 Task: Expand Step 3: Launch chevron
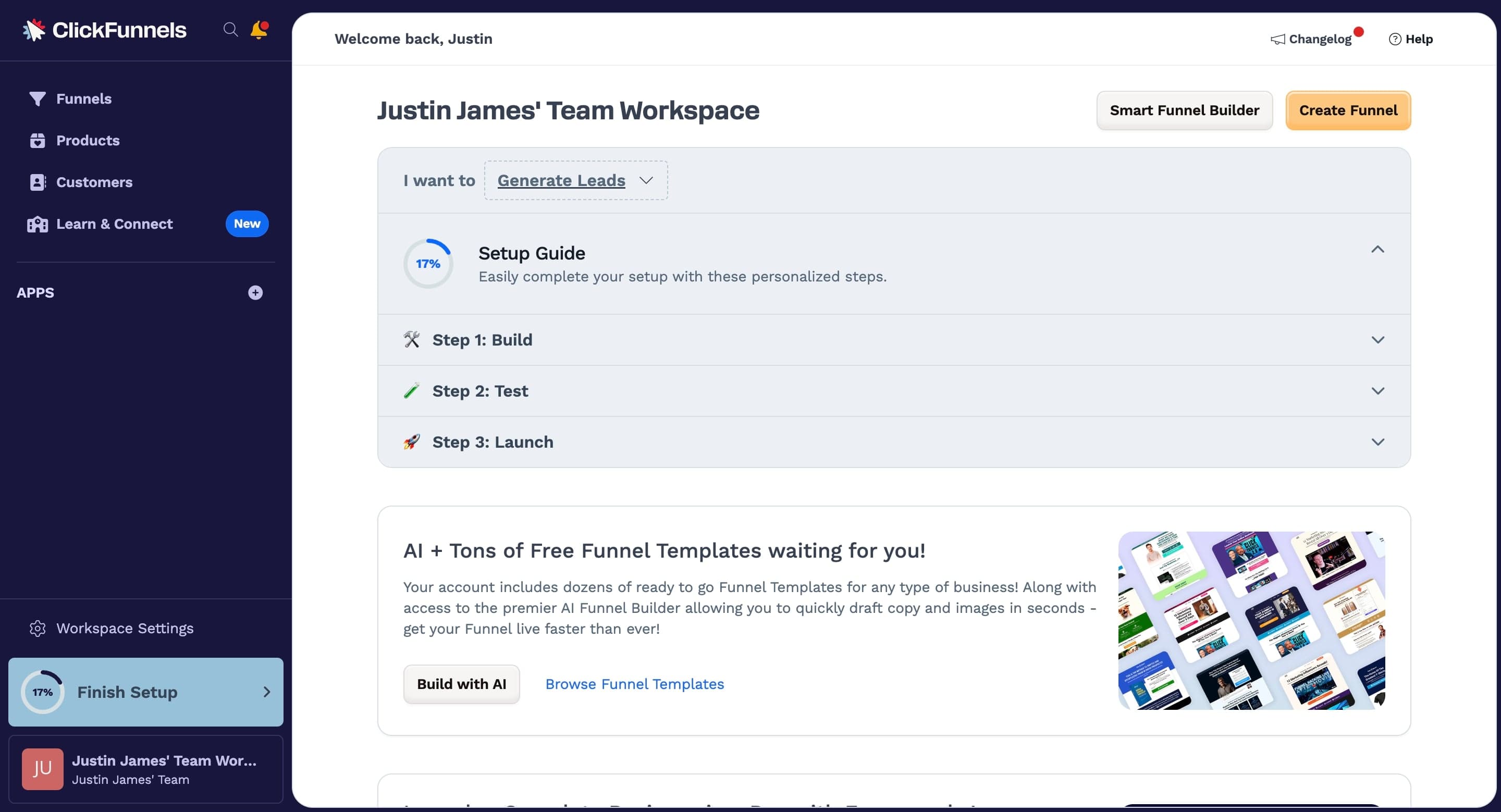pos(1377,442)
